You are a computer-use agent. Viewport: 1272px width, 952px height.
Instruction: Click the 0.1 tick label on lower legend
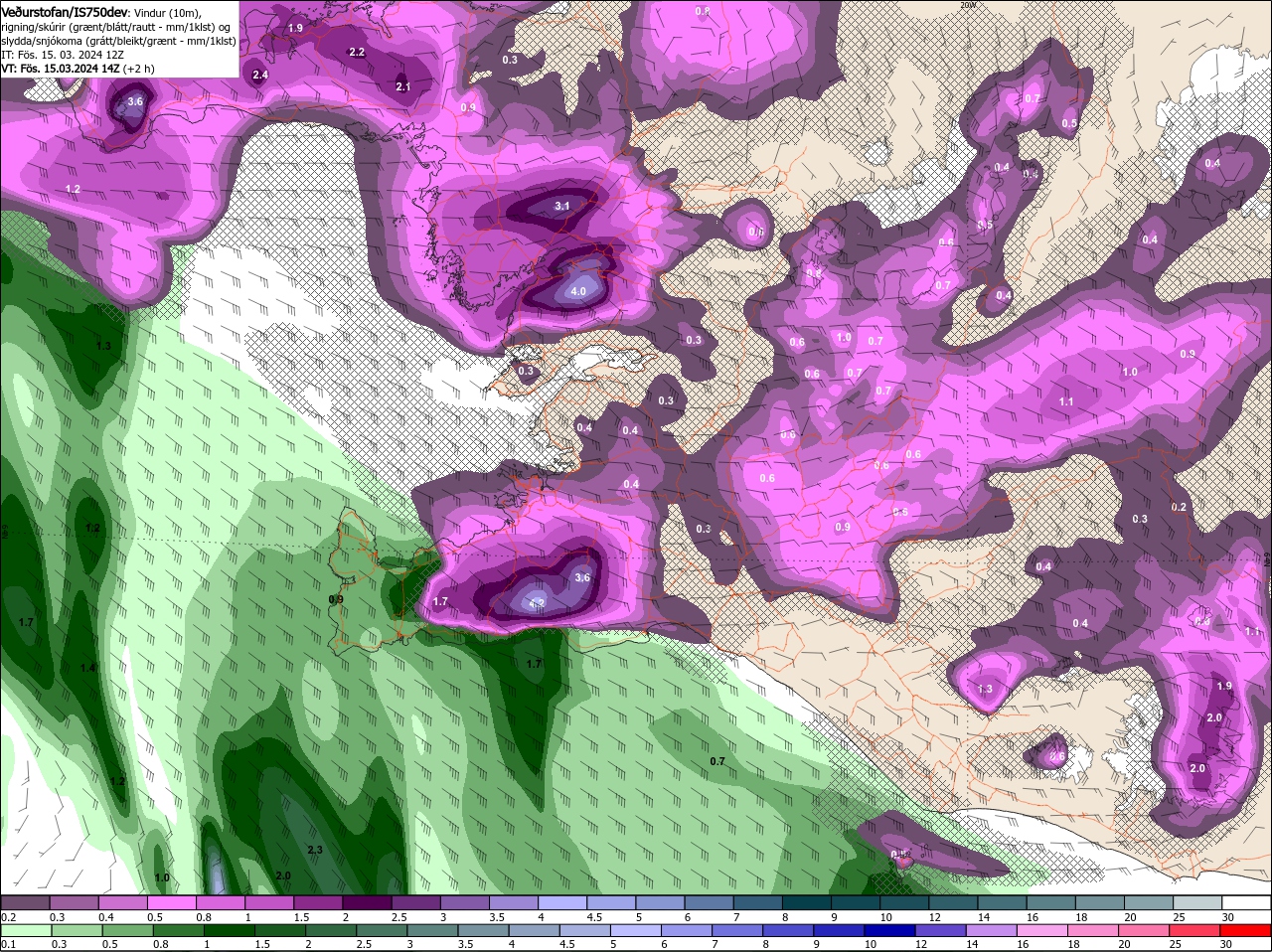8,944
